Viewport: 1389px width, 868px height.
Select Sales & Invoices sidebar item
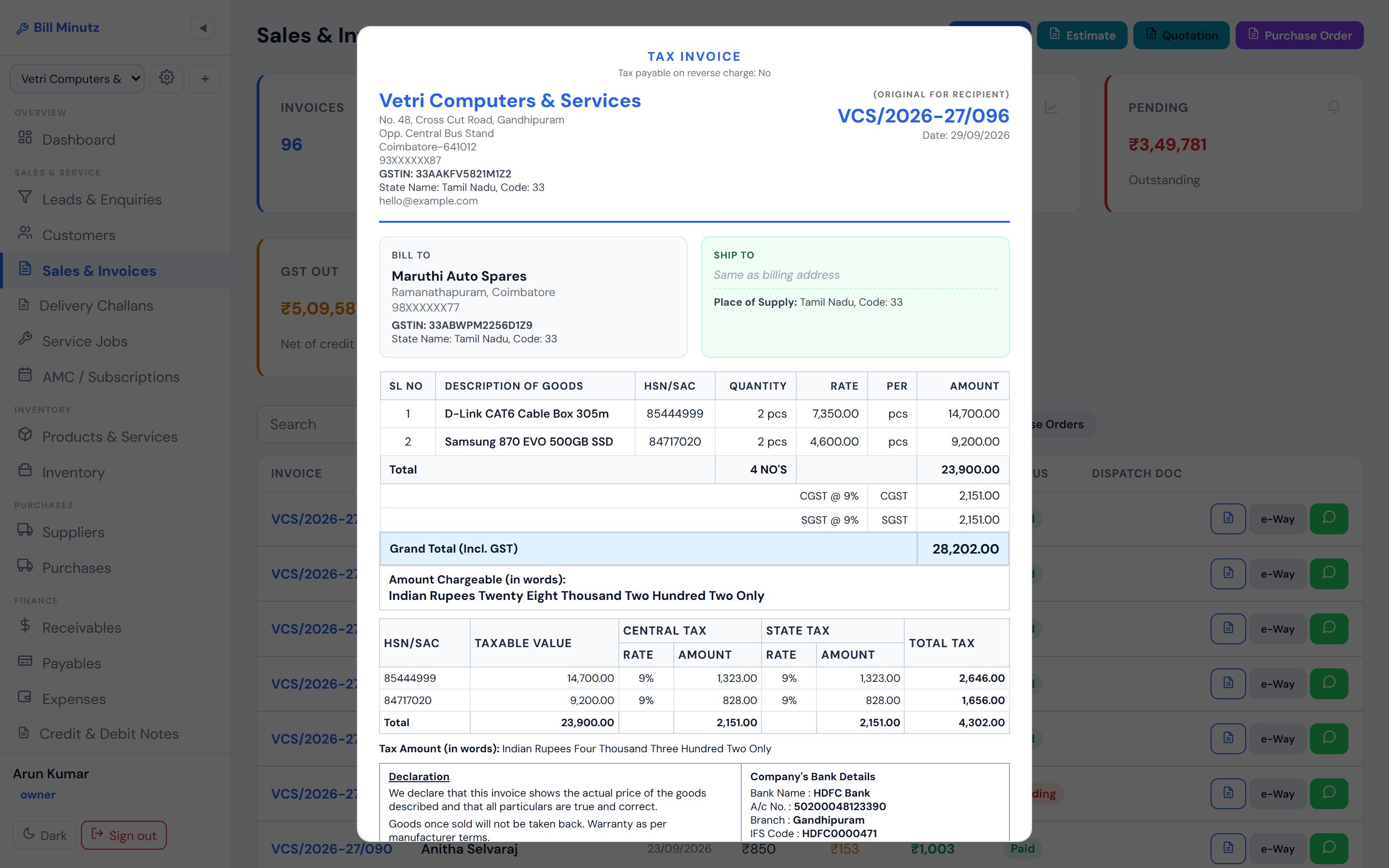click(115, 271)
